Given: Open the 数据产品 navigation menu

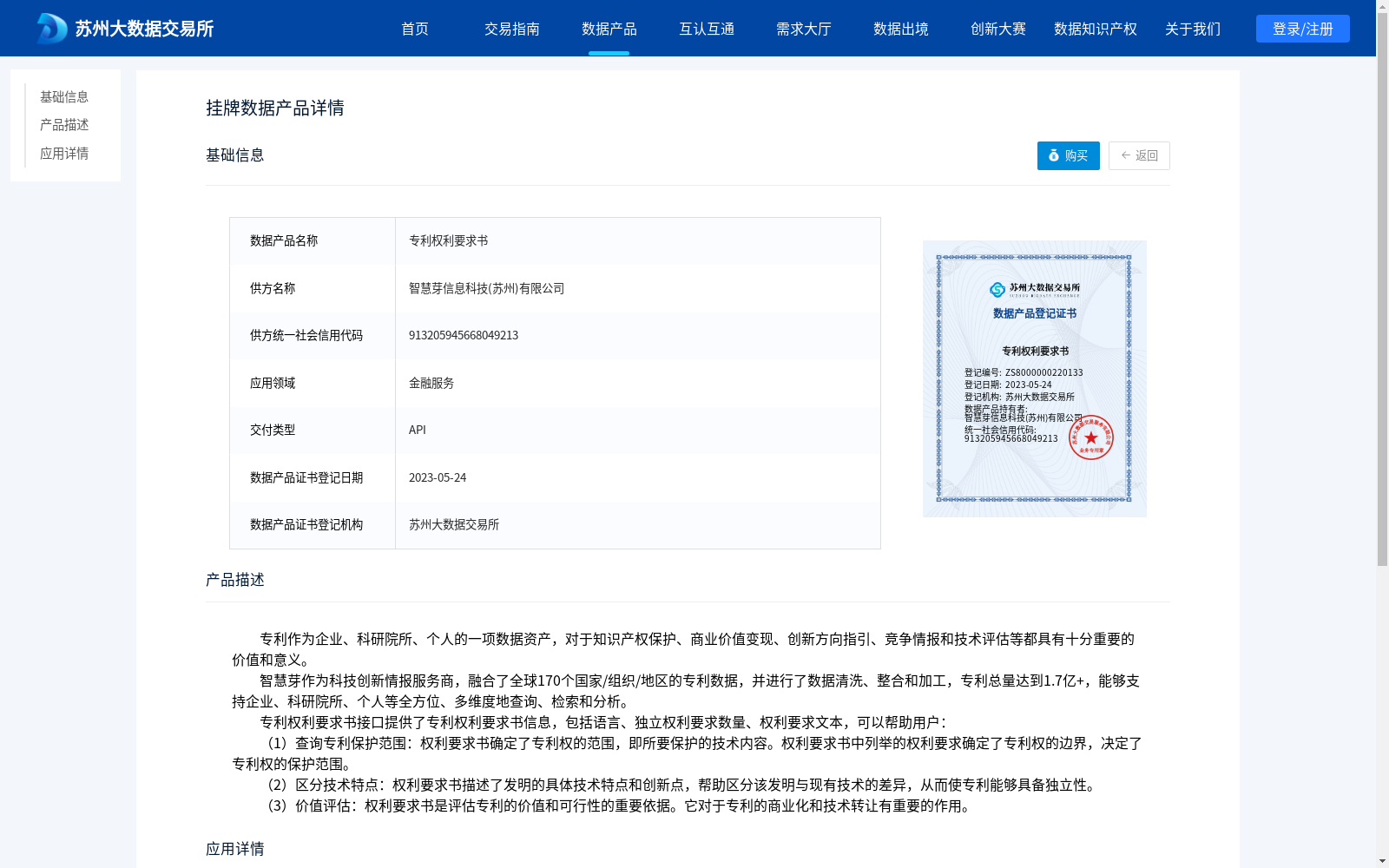Looking at the screenshot, I should point(609,29).
